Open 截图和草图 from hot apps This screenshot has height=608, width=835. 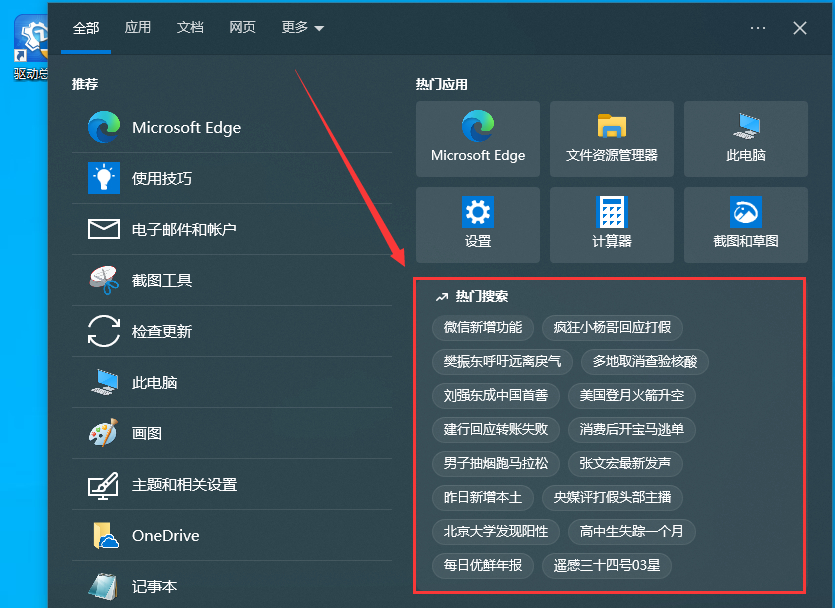pyautogui.click(x=745, y=223)
